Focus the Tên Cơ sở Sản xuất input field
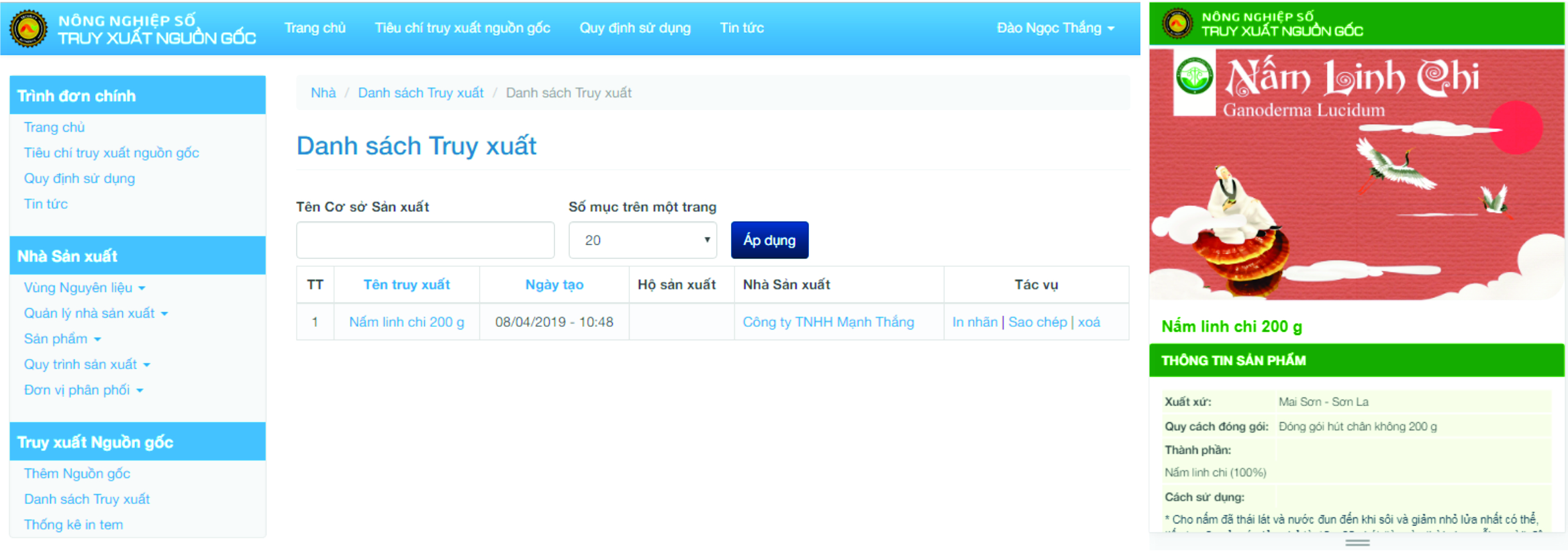The image size is (1568, 551). click(x=426, y=240)
